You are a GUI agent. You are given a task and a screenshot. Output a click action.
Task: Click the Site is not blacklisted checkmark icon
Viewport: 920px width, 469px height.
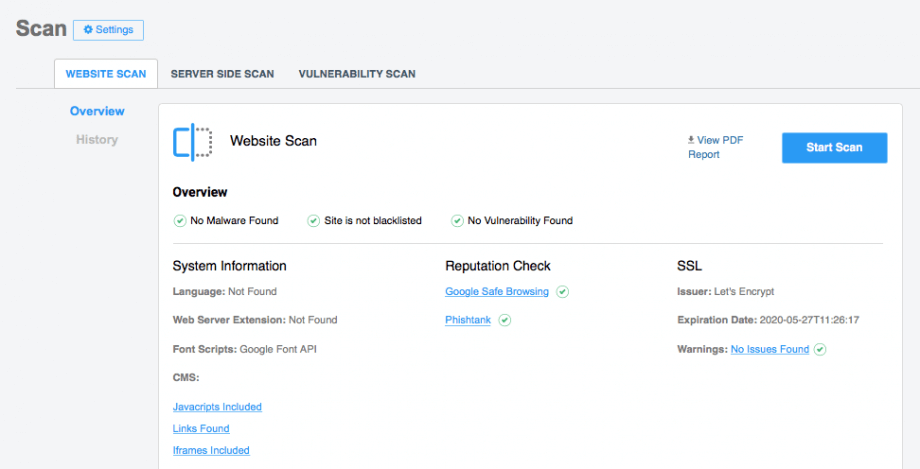pos(313,221)
